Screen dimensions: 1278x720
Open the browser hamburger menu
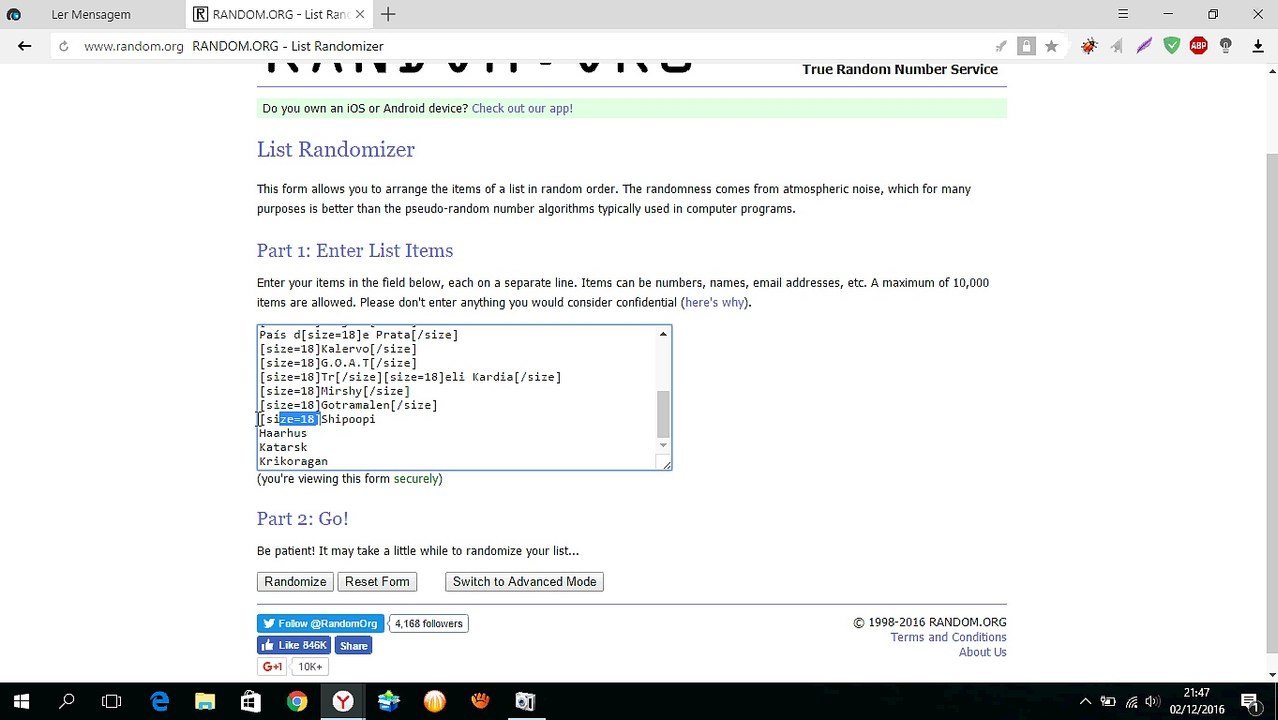(1123, 14)
